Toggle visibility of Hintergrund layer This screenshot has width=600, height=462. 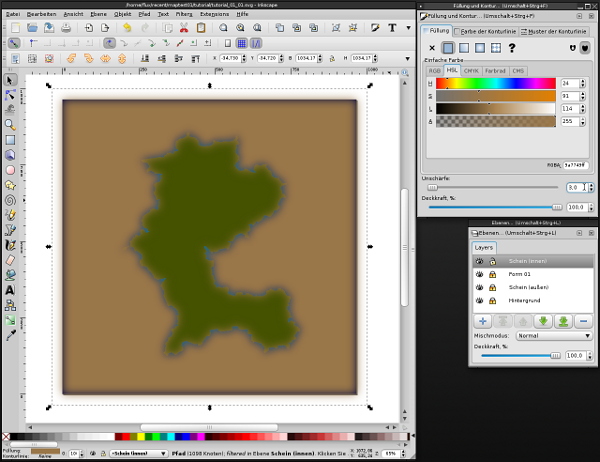[479, 300]
